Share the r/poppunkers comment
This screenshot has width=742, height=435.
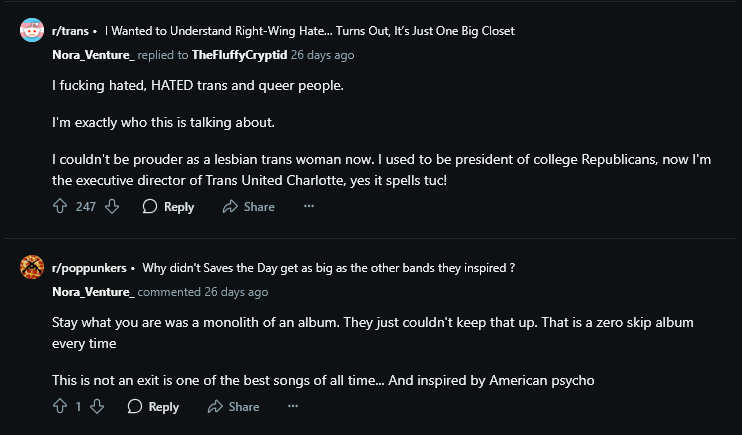(x=233, y=407)
